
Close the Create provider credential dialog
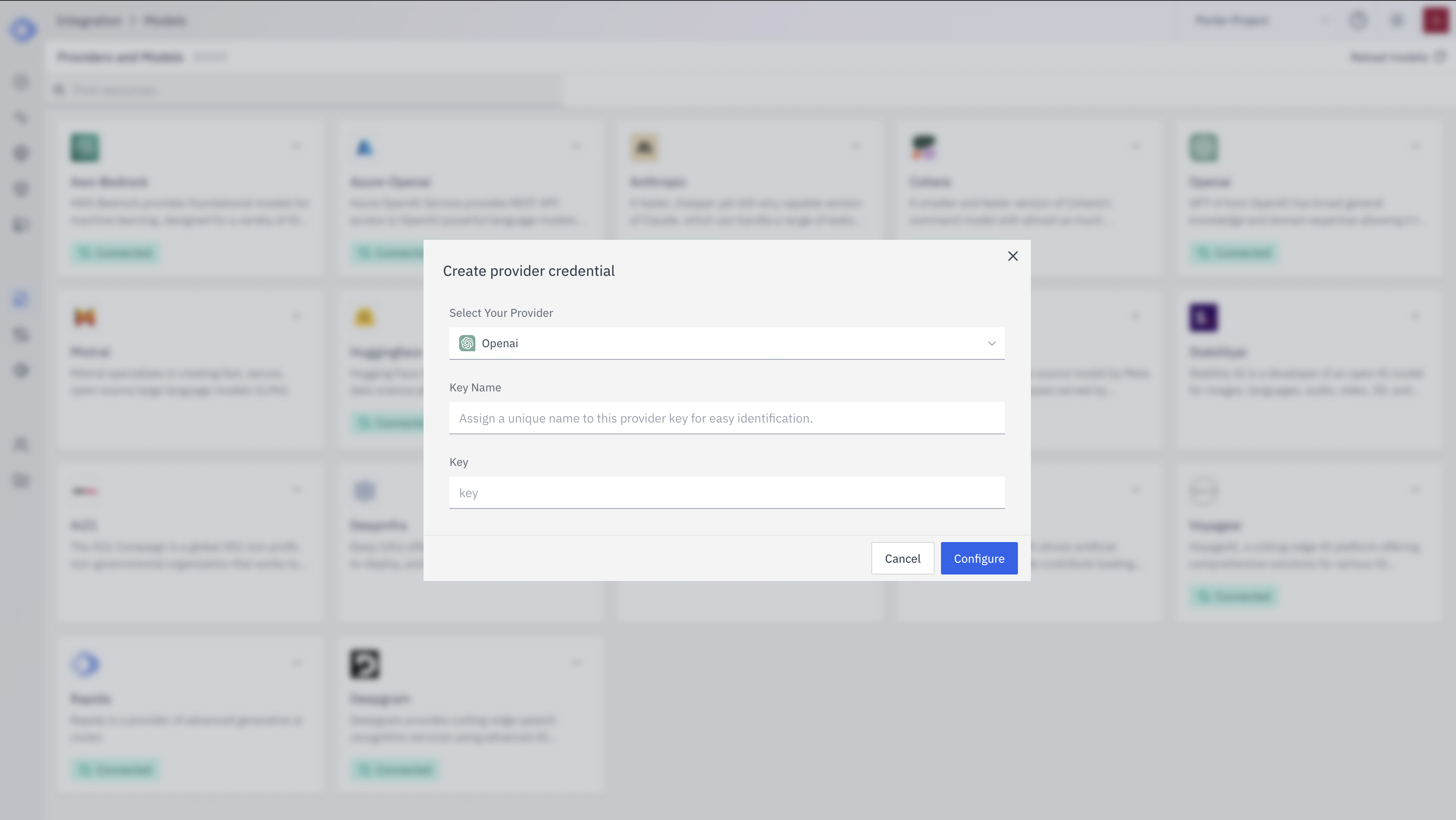tap(1012, 256)
